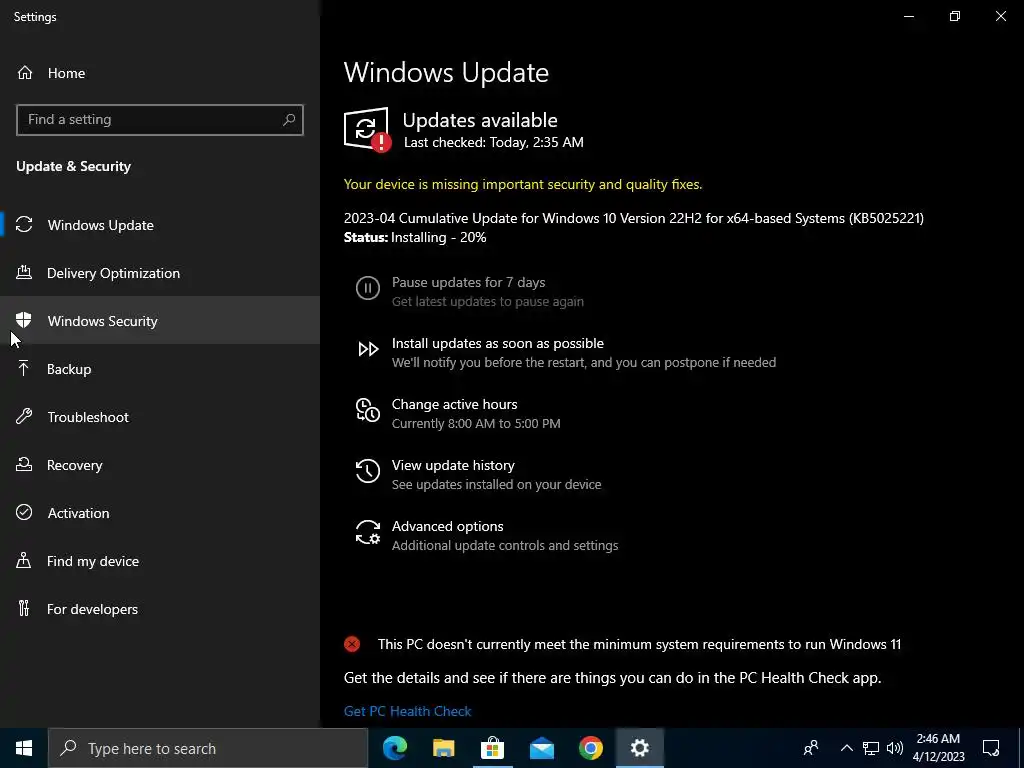
Task: Go to Home in Settings sidebar
Action: [x=160, y=73]
